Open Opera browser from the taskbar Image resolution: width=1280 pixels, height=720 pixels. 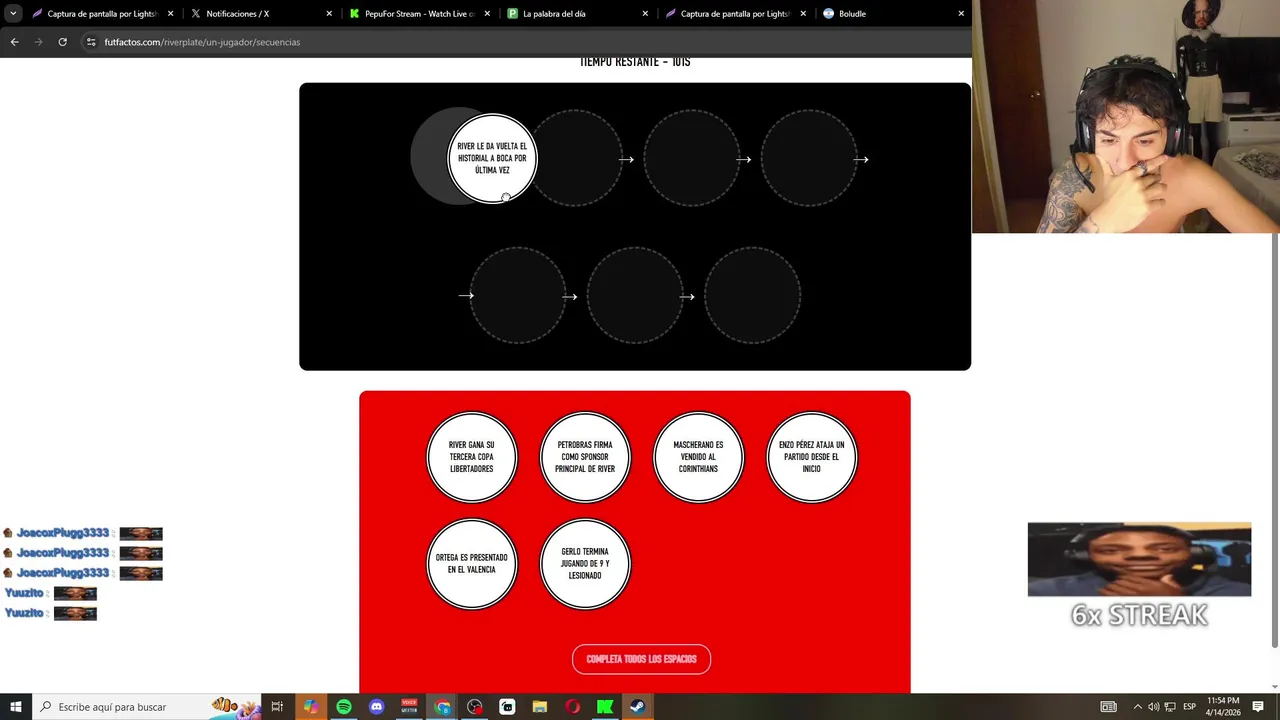point(573,707)
